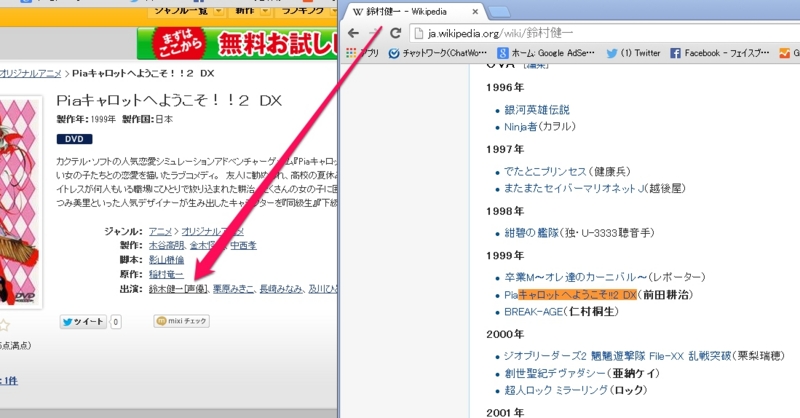Open the アプリ apps grid bookmark
Screen dimensions: 800x418
pos(362,53)
